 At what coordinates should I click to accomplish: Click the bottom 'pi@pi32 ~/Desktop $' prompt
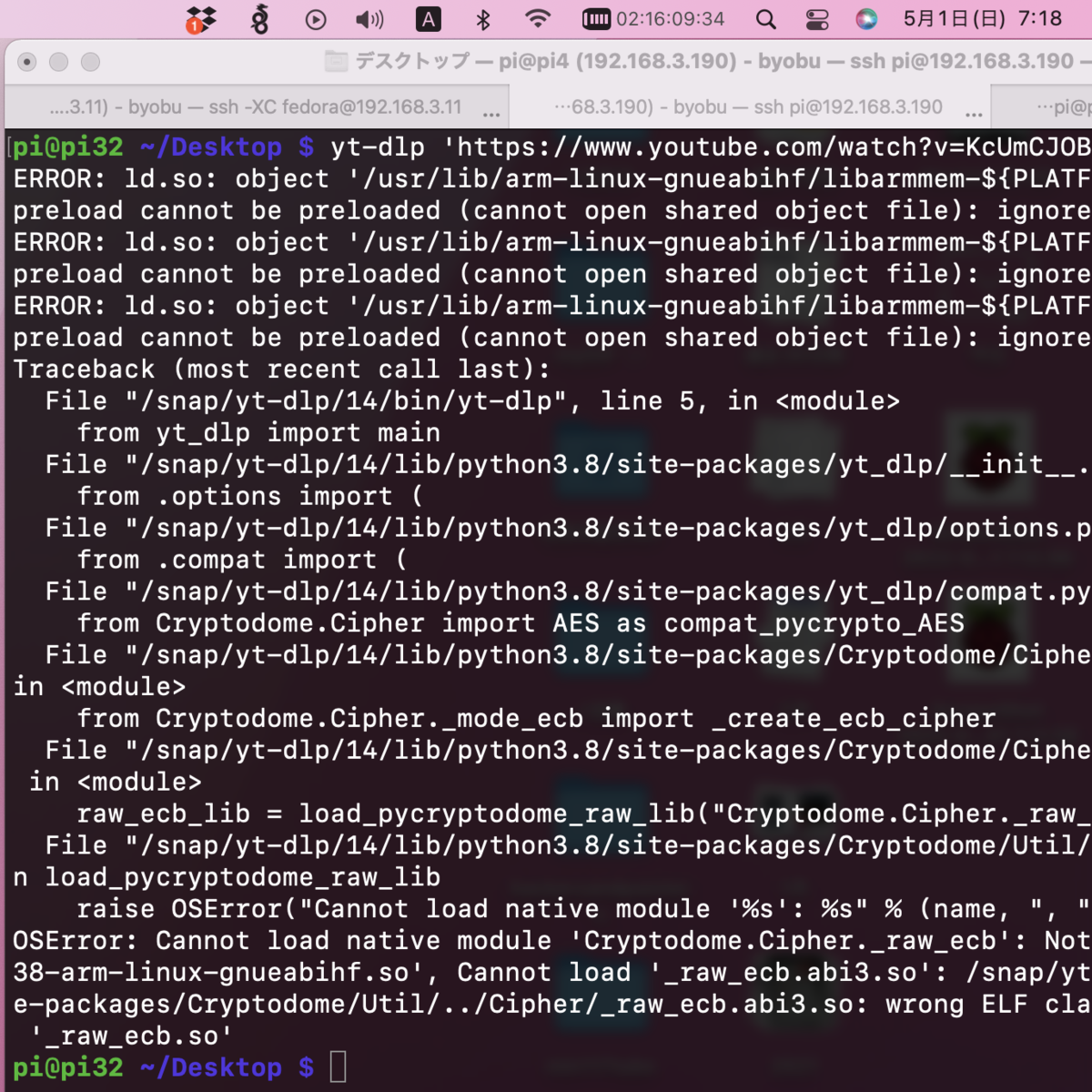pos(164,1068)
